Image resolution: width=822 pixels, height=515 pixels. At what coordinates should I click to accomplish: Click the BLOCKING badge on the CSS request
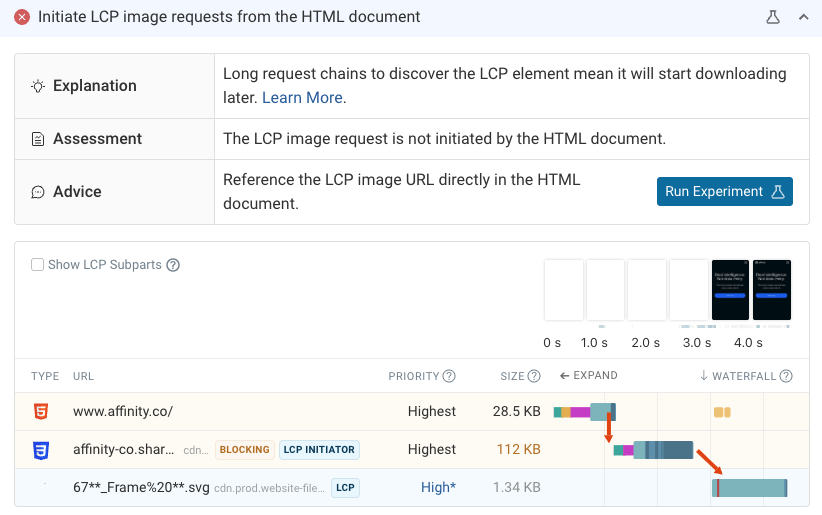[245, 450]
